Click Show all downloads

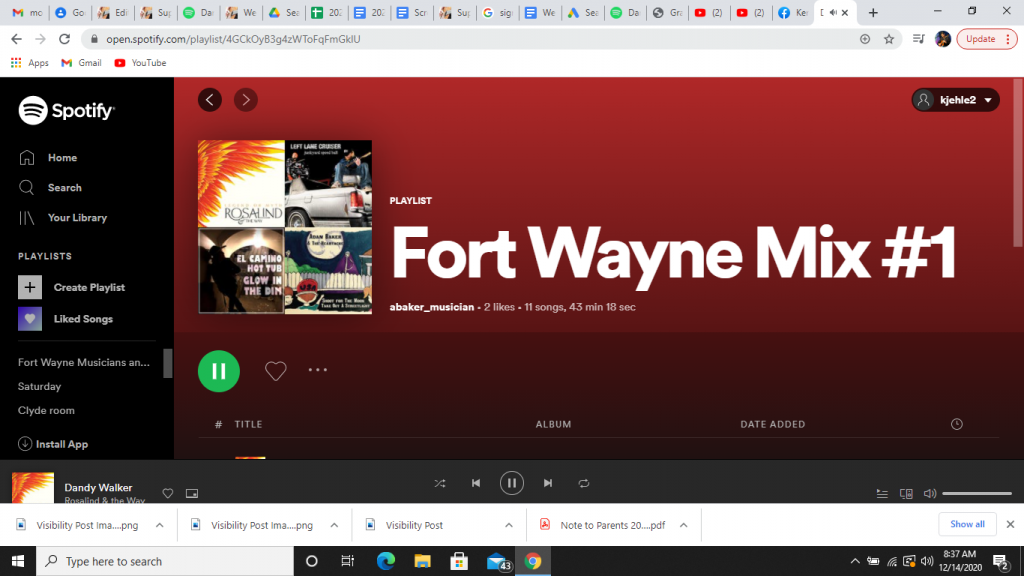967,524
